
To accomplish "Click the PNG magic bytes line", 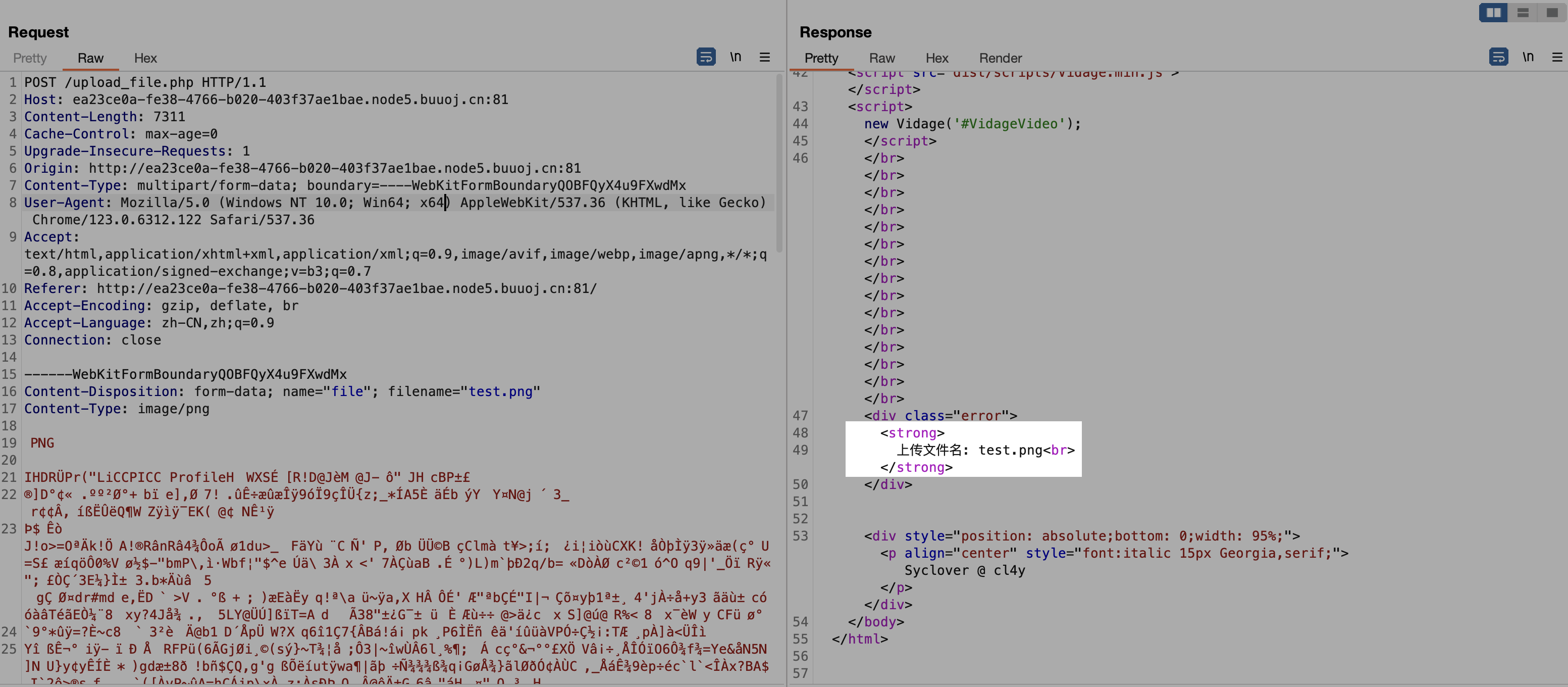I will [42, 444].
